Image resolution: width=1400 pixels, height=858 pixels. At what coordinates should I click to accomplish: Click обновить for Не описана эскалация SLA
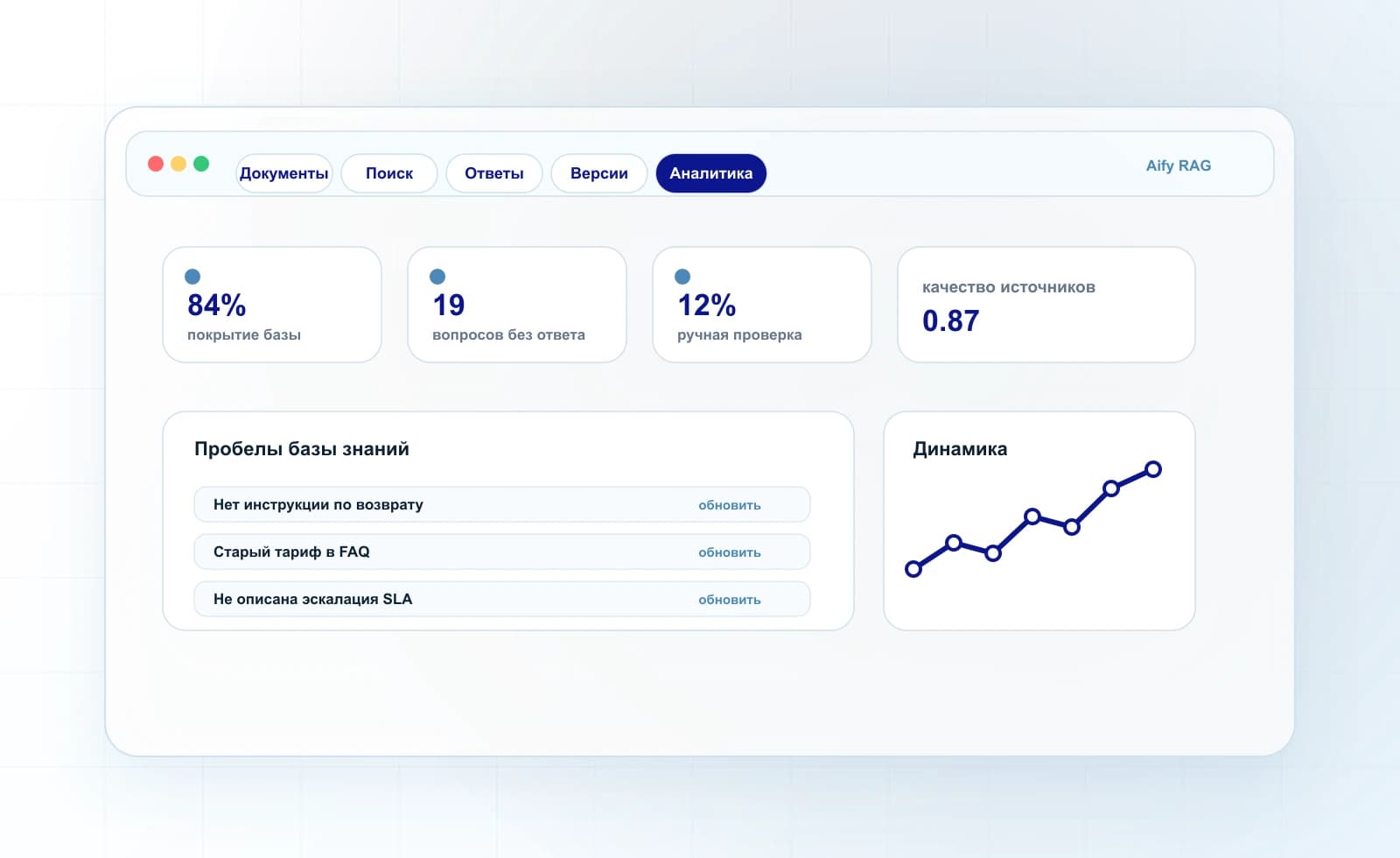[730, 600]
